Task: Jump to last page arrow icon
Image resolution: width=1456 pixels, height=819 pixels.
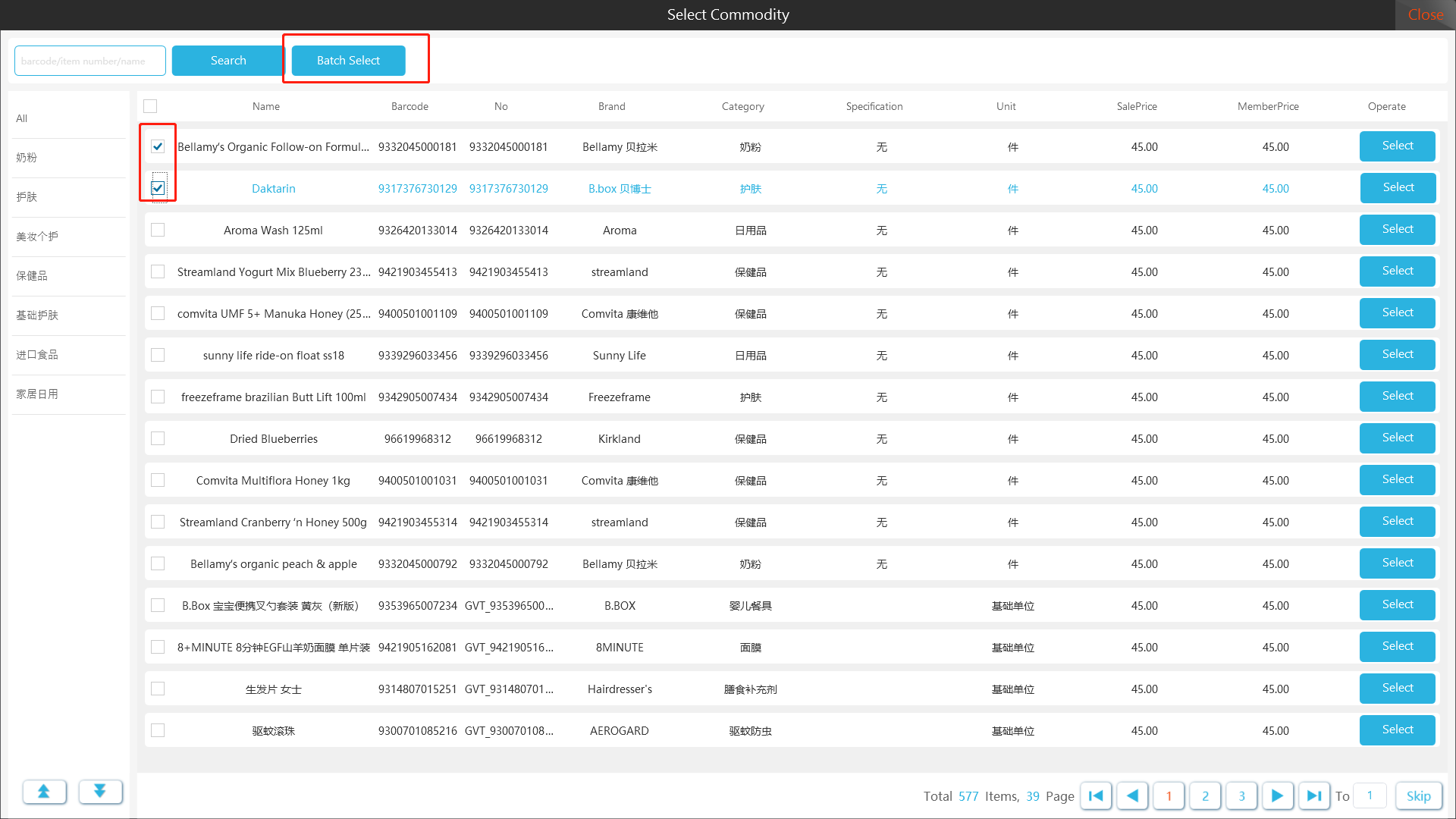Action: pos(1314,795)
